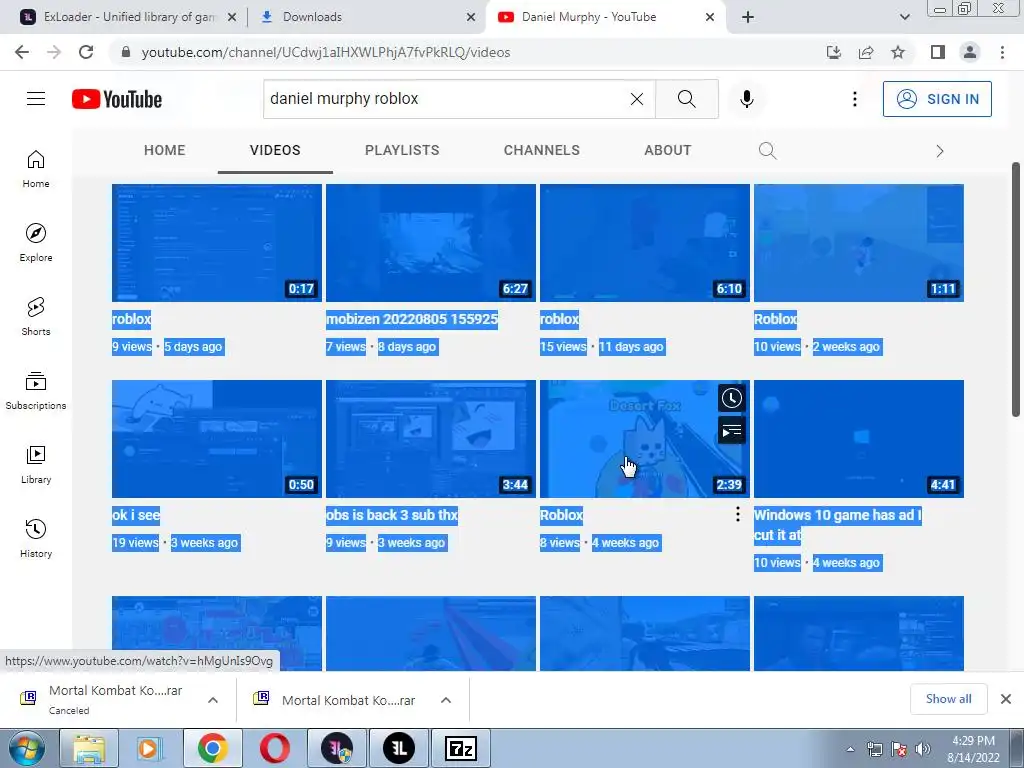Expand the tab search dropdown arrow

904,17
